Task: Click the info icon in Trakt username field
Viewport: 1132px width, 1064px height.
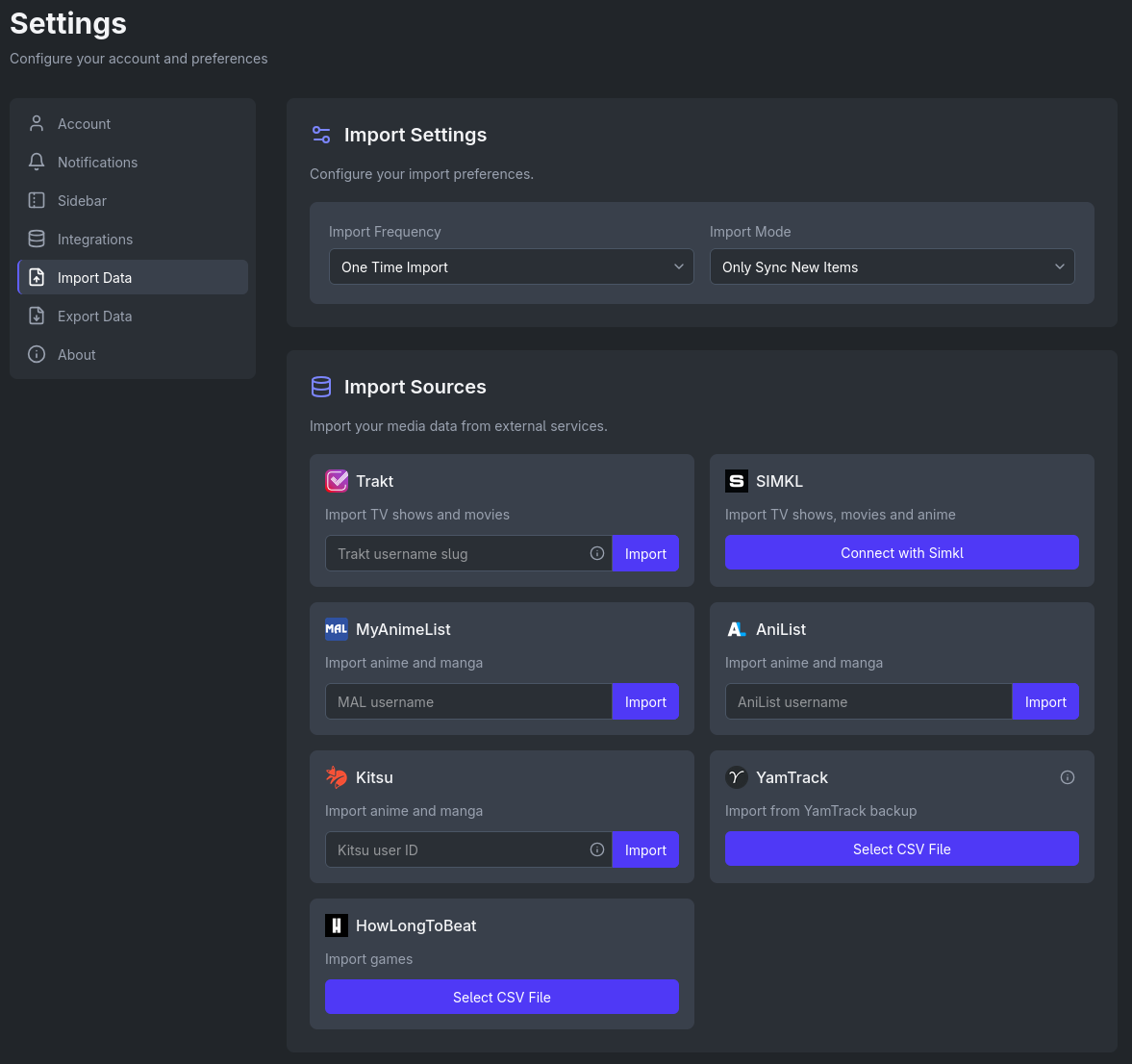Action: tap(596, 553)
